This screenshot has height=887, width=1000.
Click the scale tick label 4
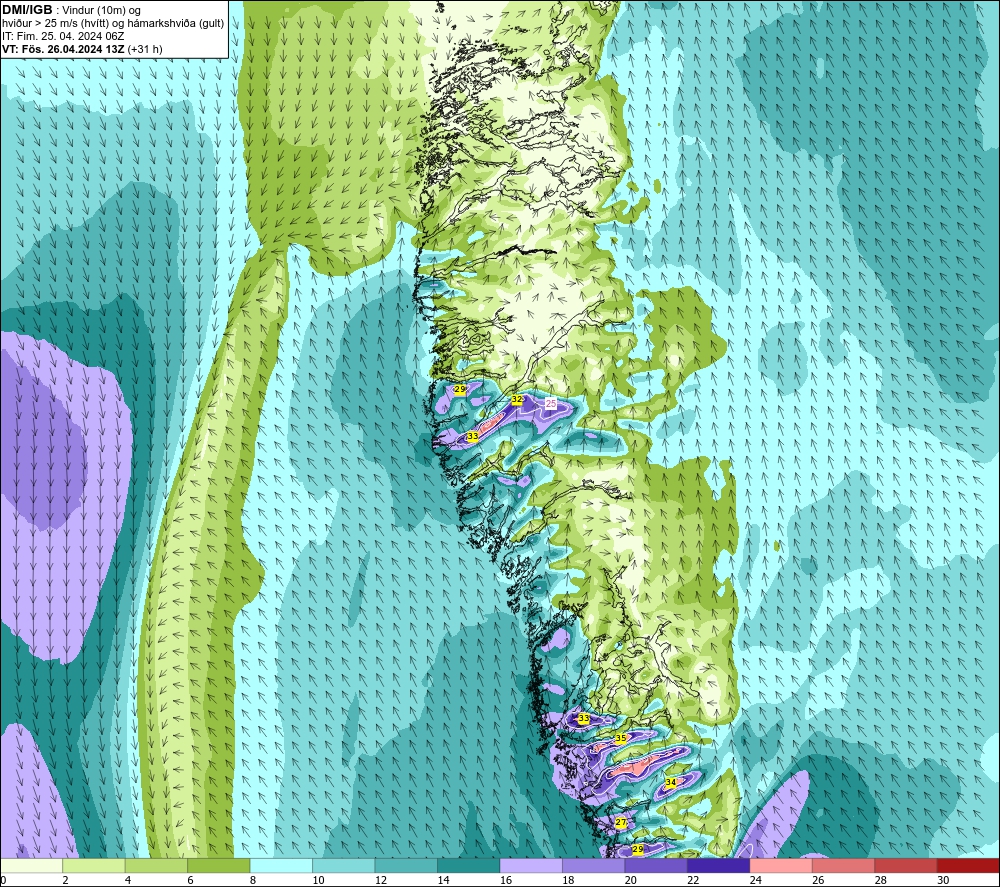click(x=128, y=880)
